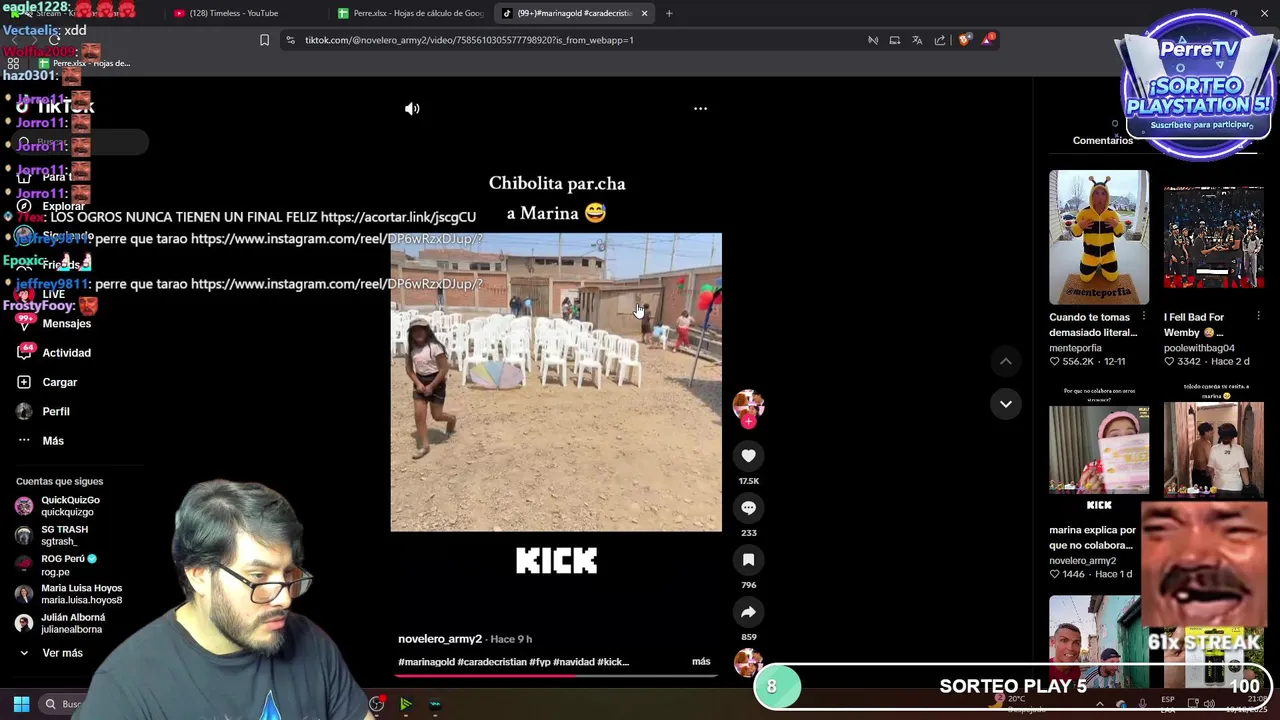Open the I Fell Bad For Wemby thumbnail

1213,237
